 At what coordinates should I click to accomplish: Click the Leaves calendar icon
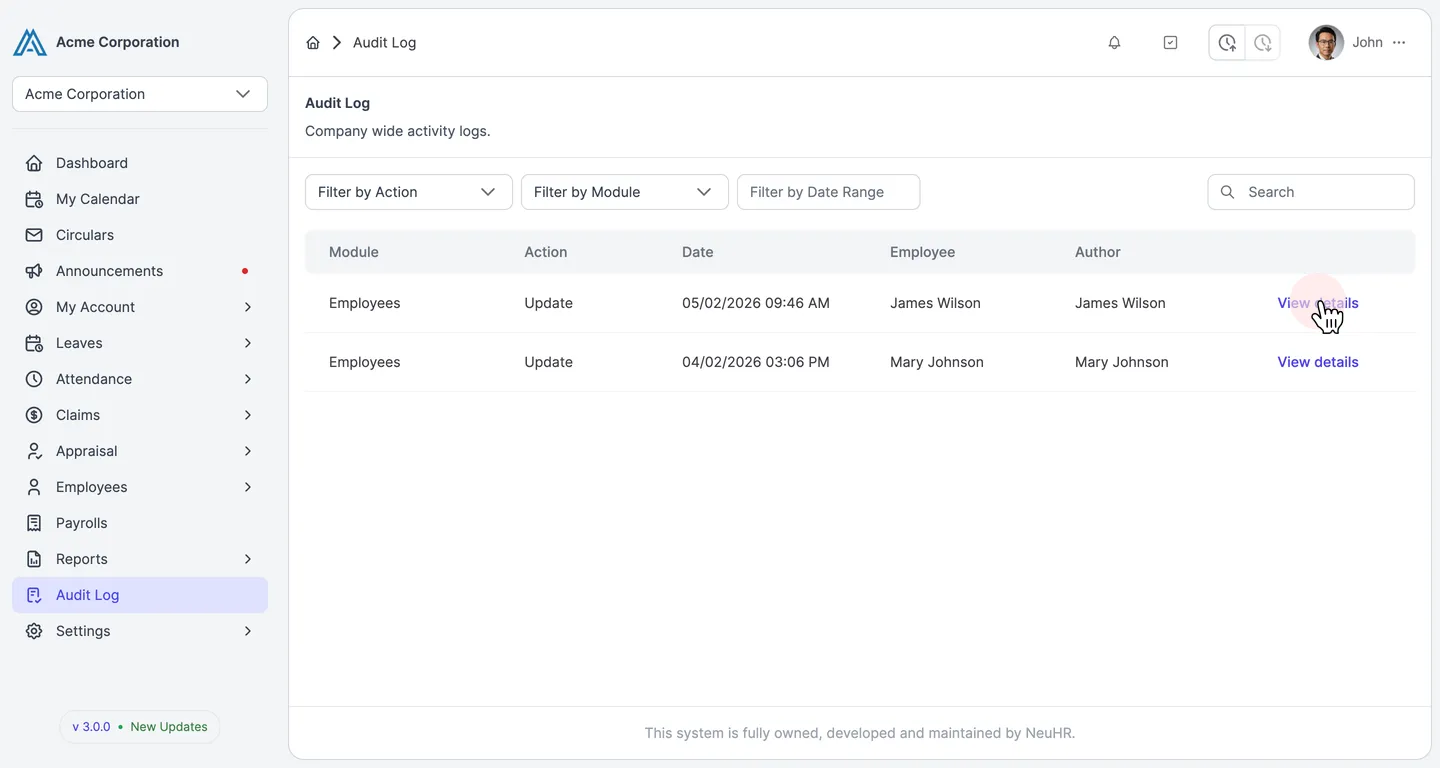coord(34,343)
